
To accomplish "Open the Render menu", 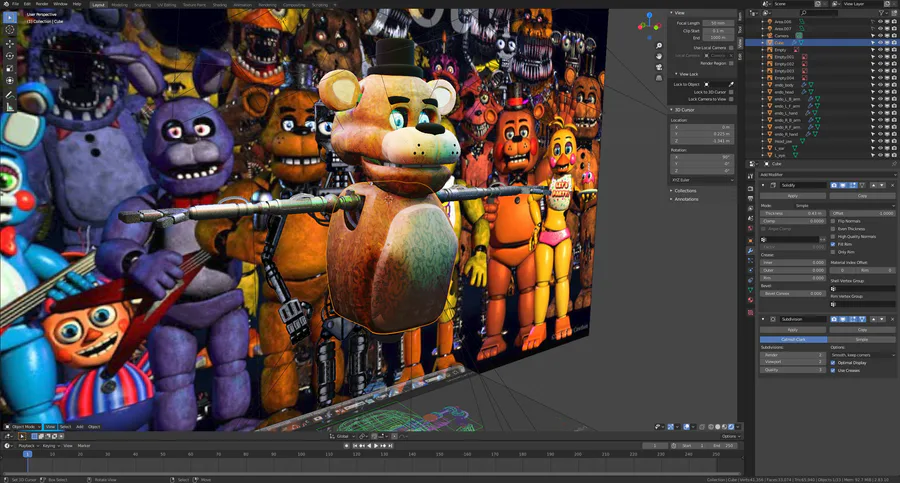I will tap(42, 4).
